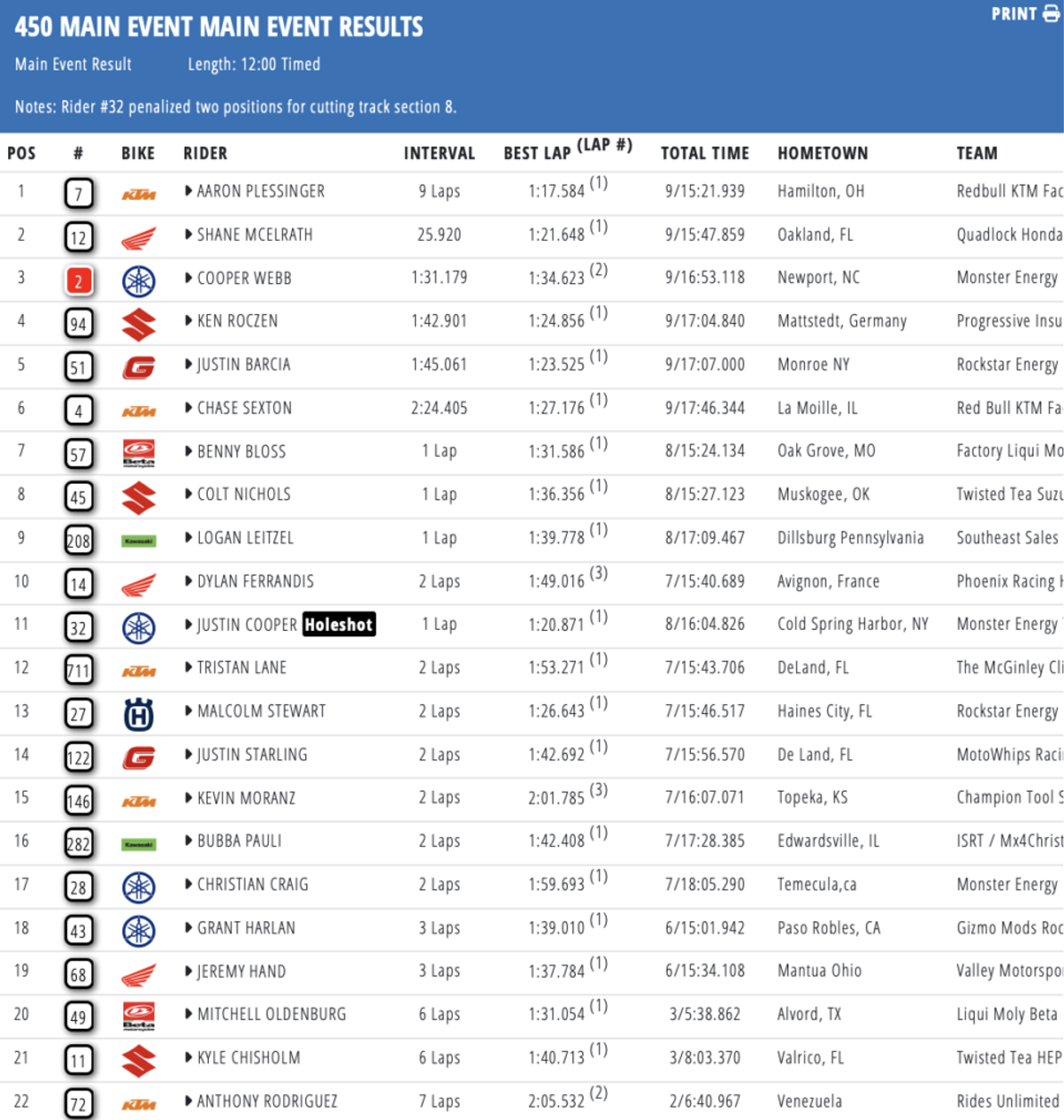
Task: Expand the Dylan Ferrandis row details
Action: pyautogui.click(x=188, y=581)
